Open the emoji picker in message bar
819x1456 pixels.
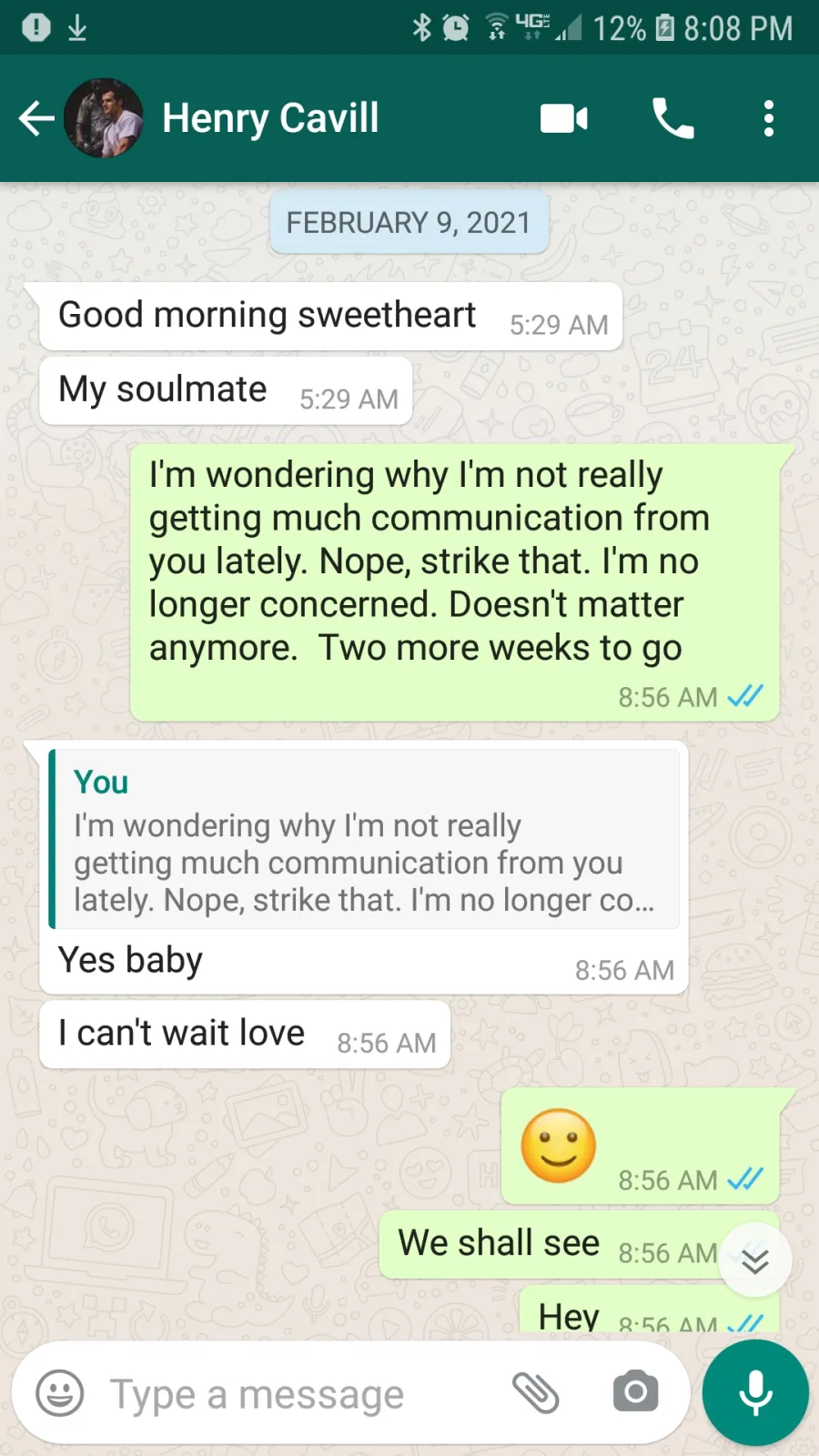60,1393
